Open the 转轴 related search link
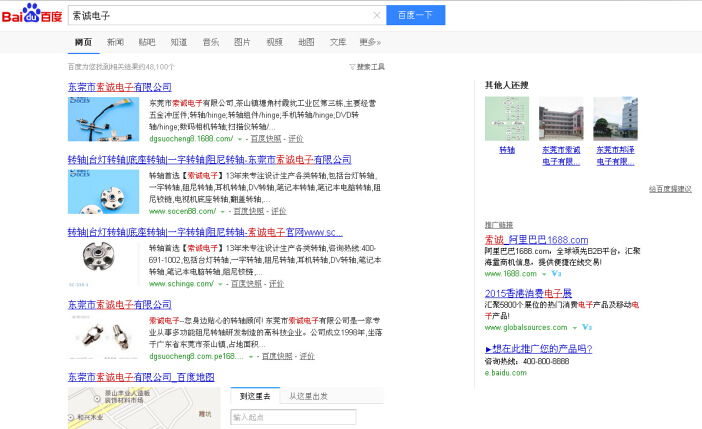Viewport: 702px width, 429px height. pos(507,150)
